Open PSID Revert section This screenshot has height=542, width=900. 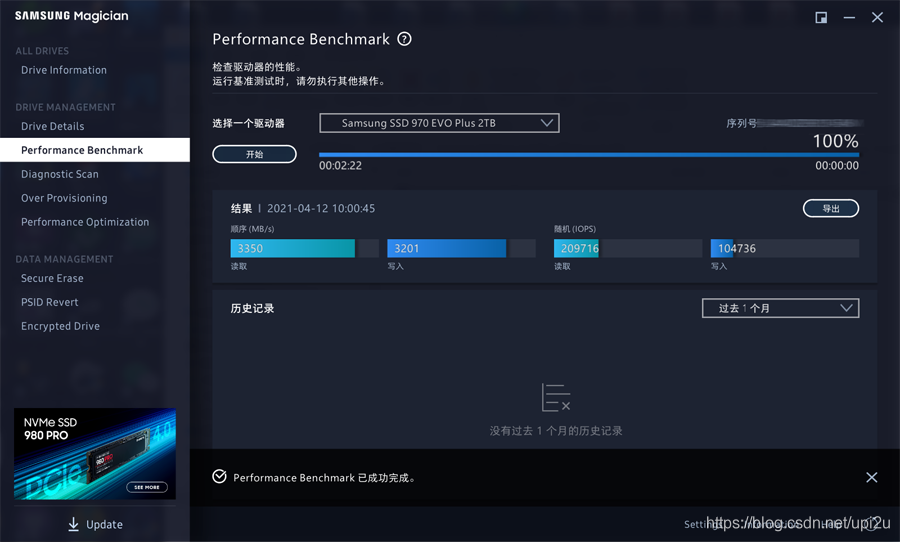(49, 302)
